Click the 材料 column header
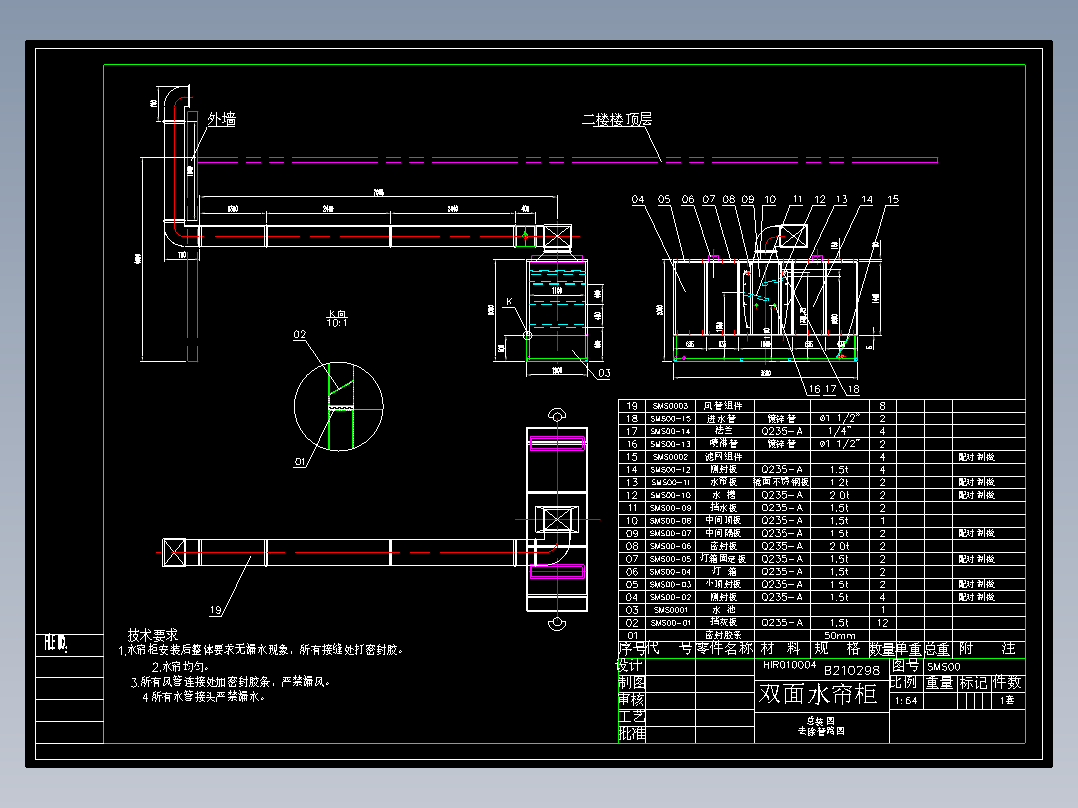This screenshot has width=1078, height=808. (x=781, y=648)
